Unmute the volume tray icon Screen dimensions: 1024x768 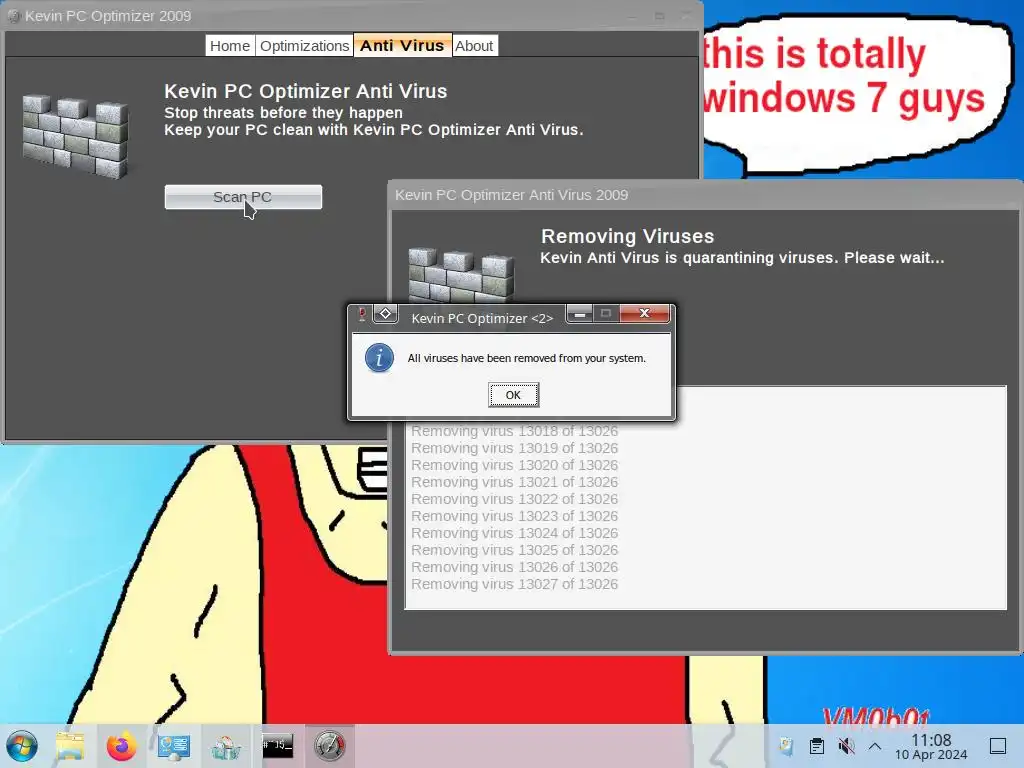[846, 746]
